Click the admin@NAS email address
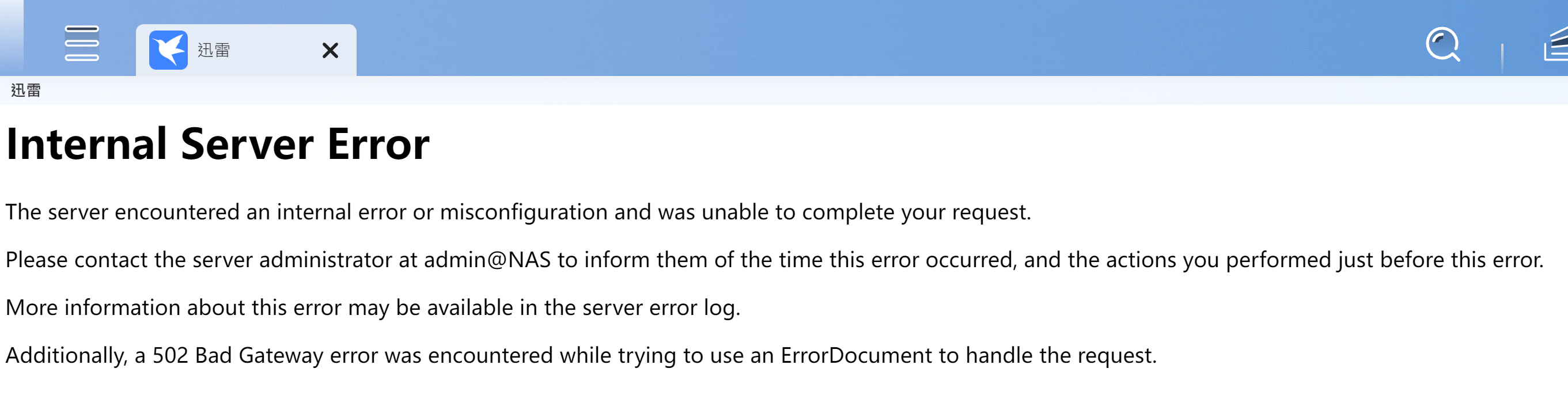This screenshot has width=1568, height=395. (x=487, y=260)
